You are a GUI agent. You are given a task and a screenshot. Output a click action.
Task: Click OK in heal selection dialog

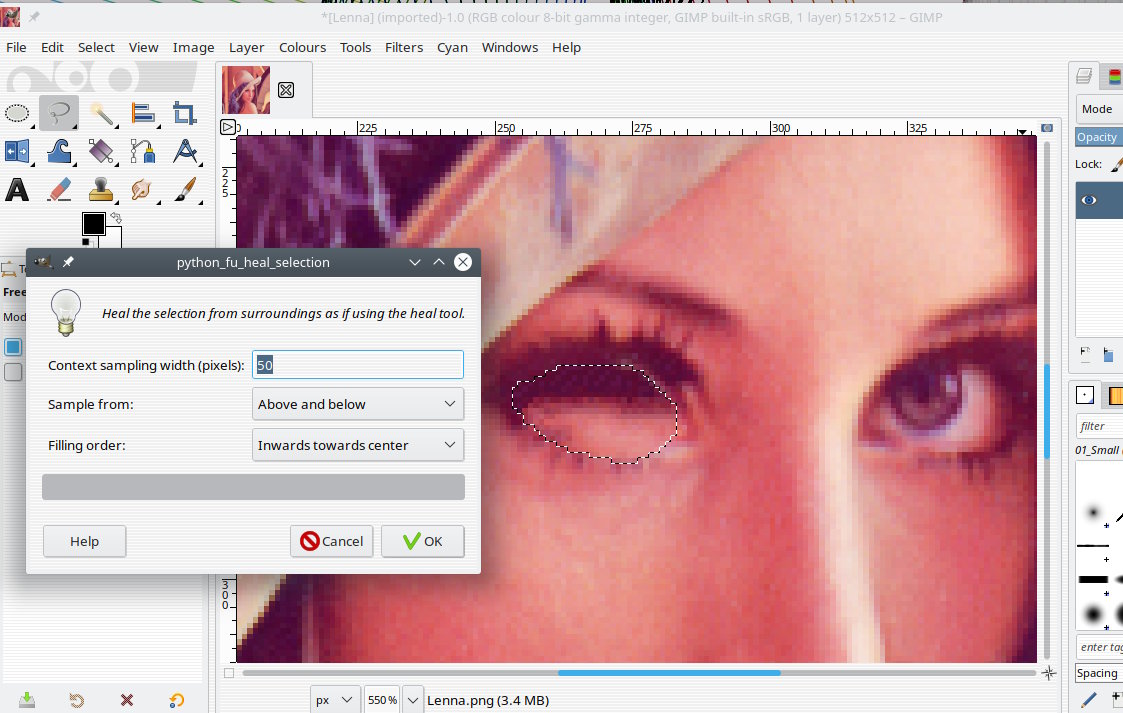pyautogui.click(x=423, y=541)
